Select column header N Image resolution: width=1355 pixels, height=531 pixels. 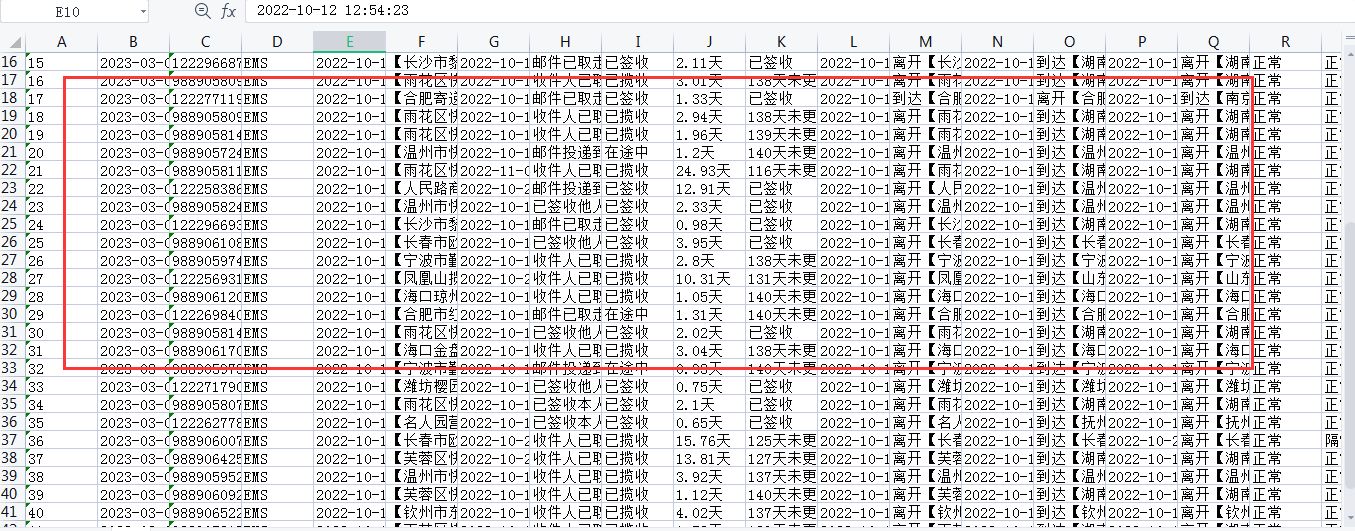997,41
